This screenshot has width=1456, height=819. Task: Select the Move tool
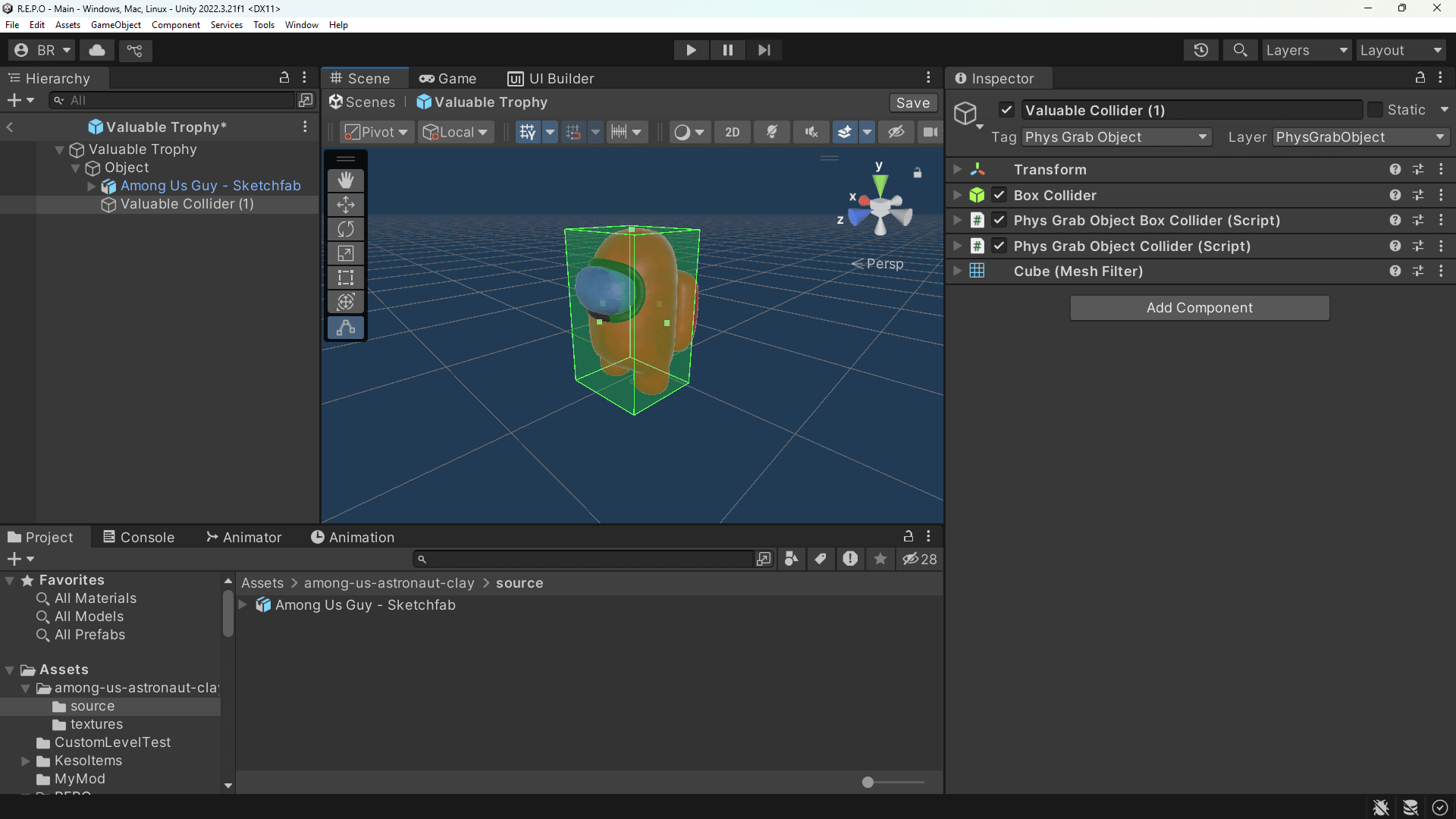tap(346, 205)
